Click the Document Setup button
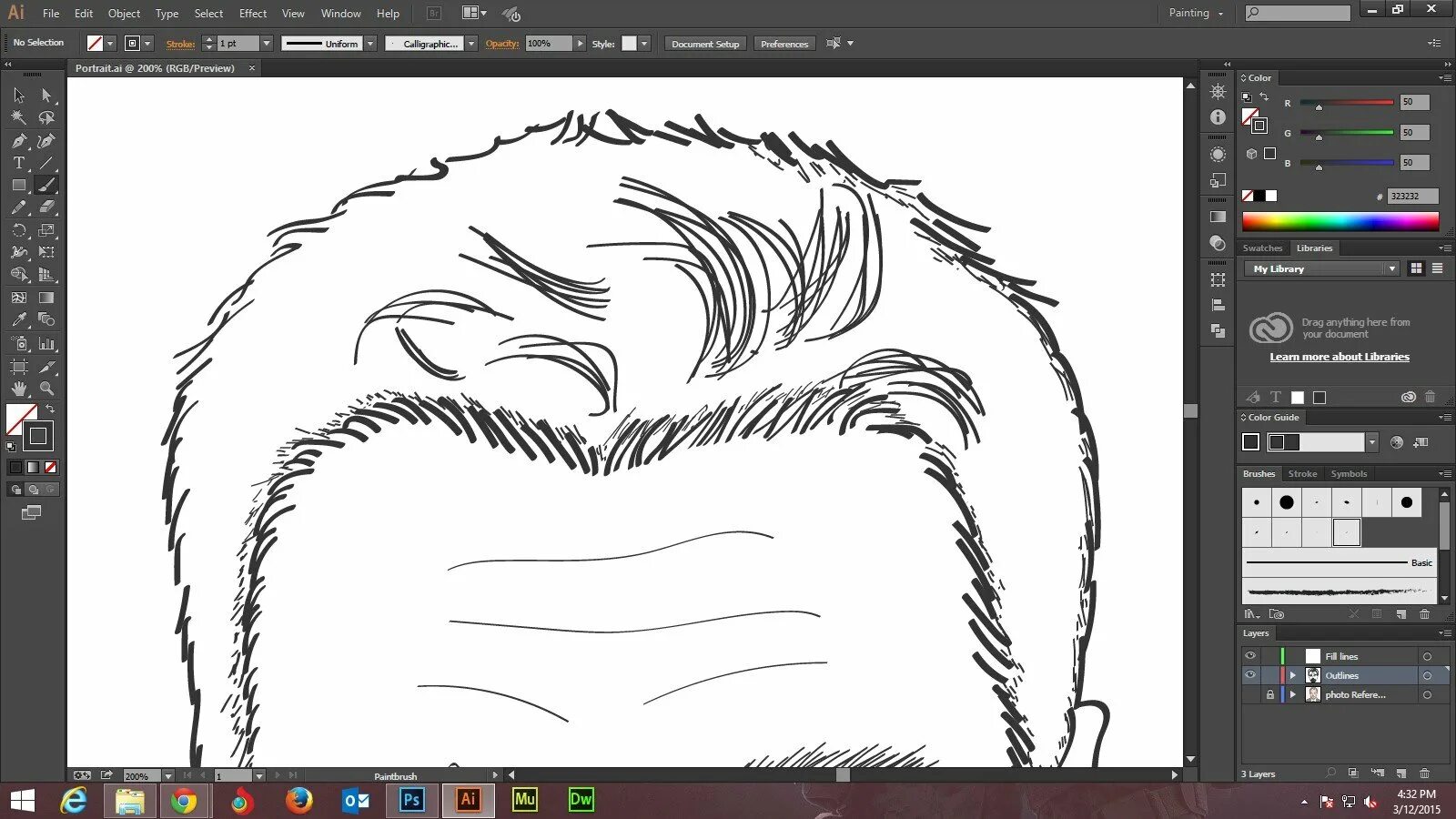 pos(705,44)
